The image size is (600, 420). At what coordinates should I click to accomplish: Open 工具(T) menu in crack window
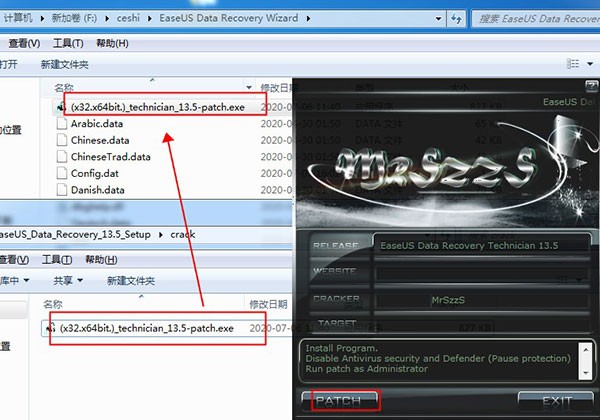point(57,260)
